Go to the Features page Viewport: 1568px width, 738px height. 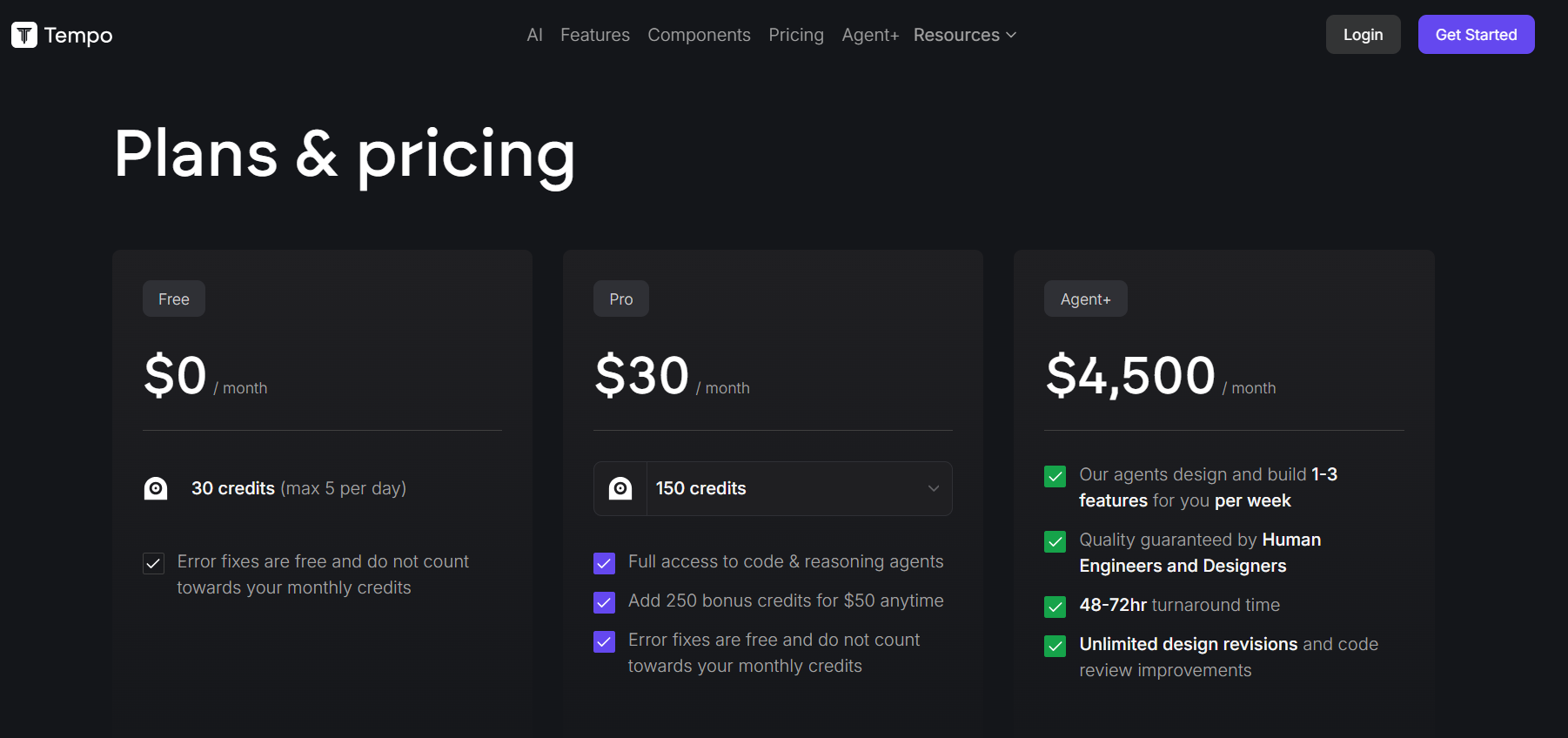594,35
